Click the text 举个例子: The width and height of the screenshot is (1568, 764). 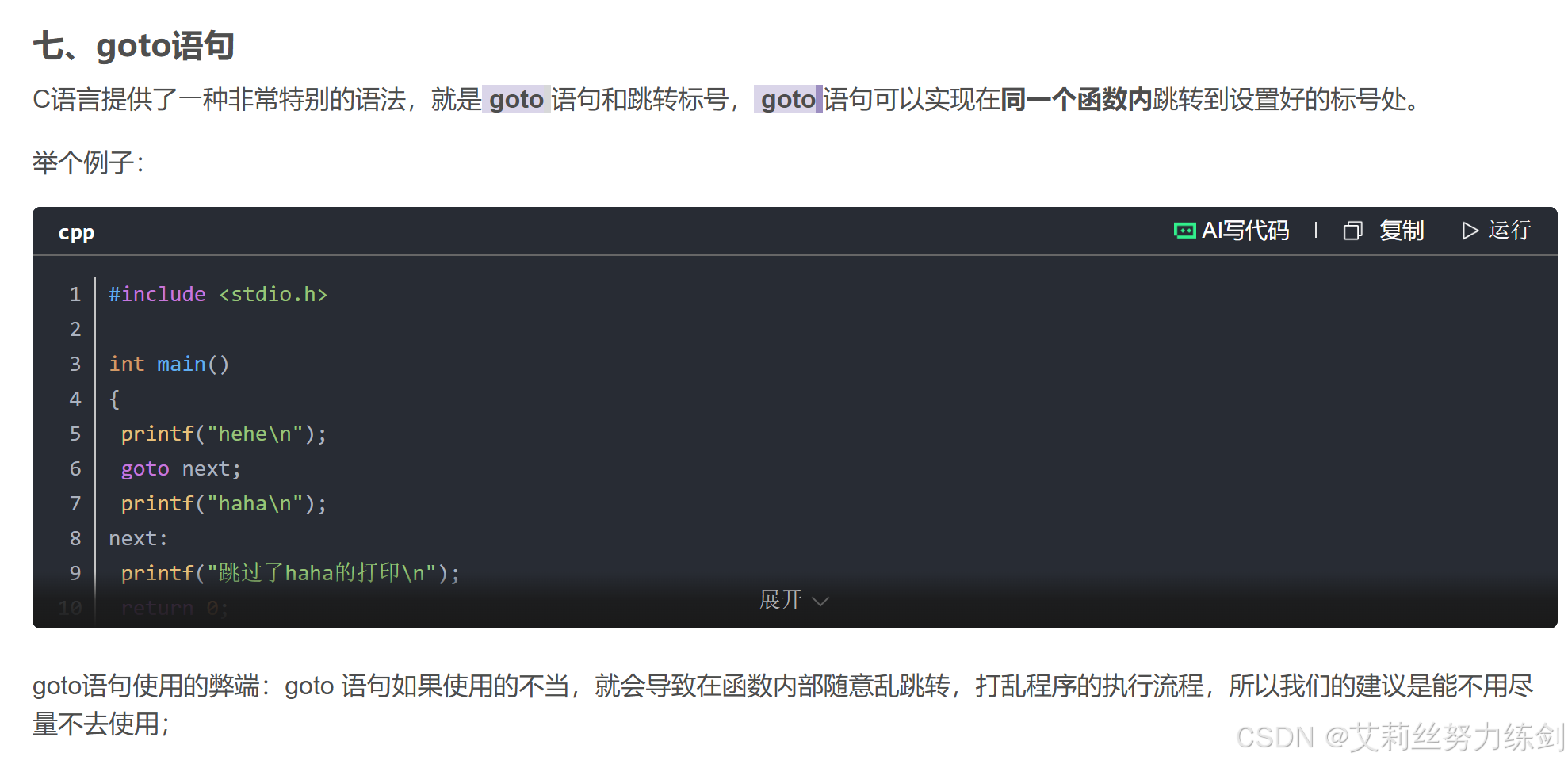click(88, 162)
